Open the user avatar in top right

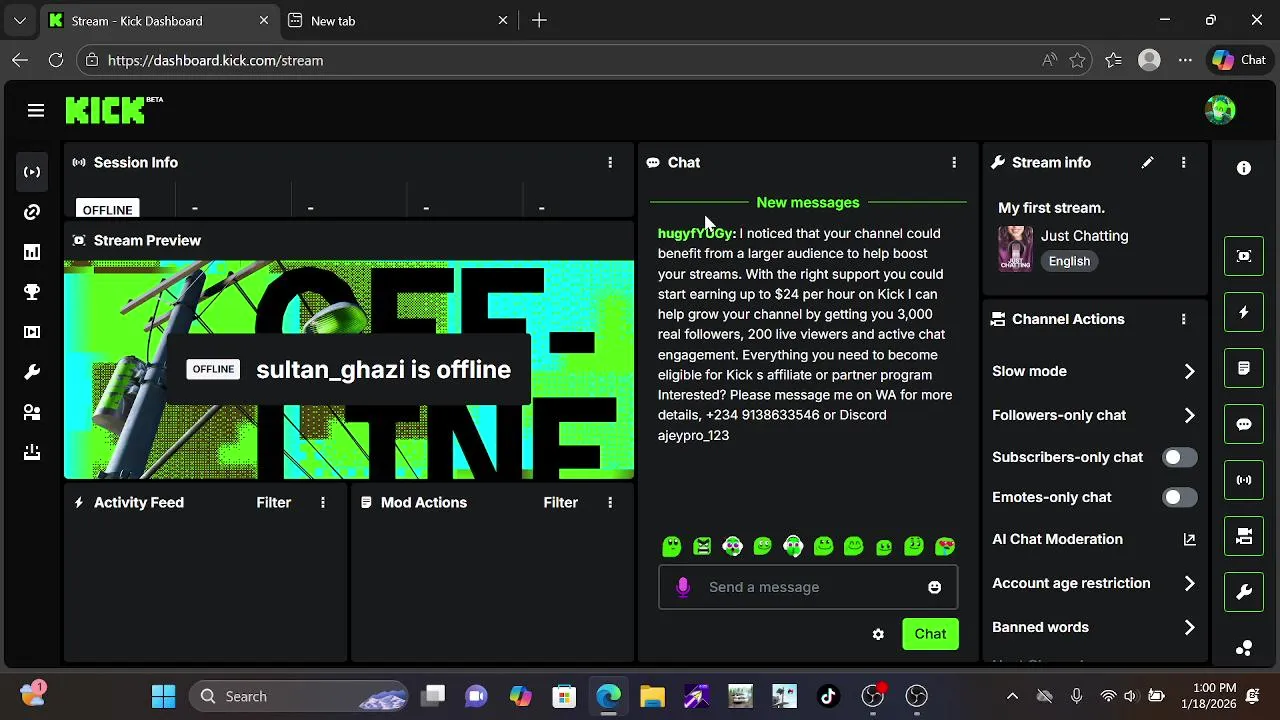coord(1220,110)
